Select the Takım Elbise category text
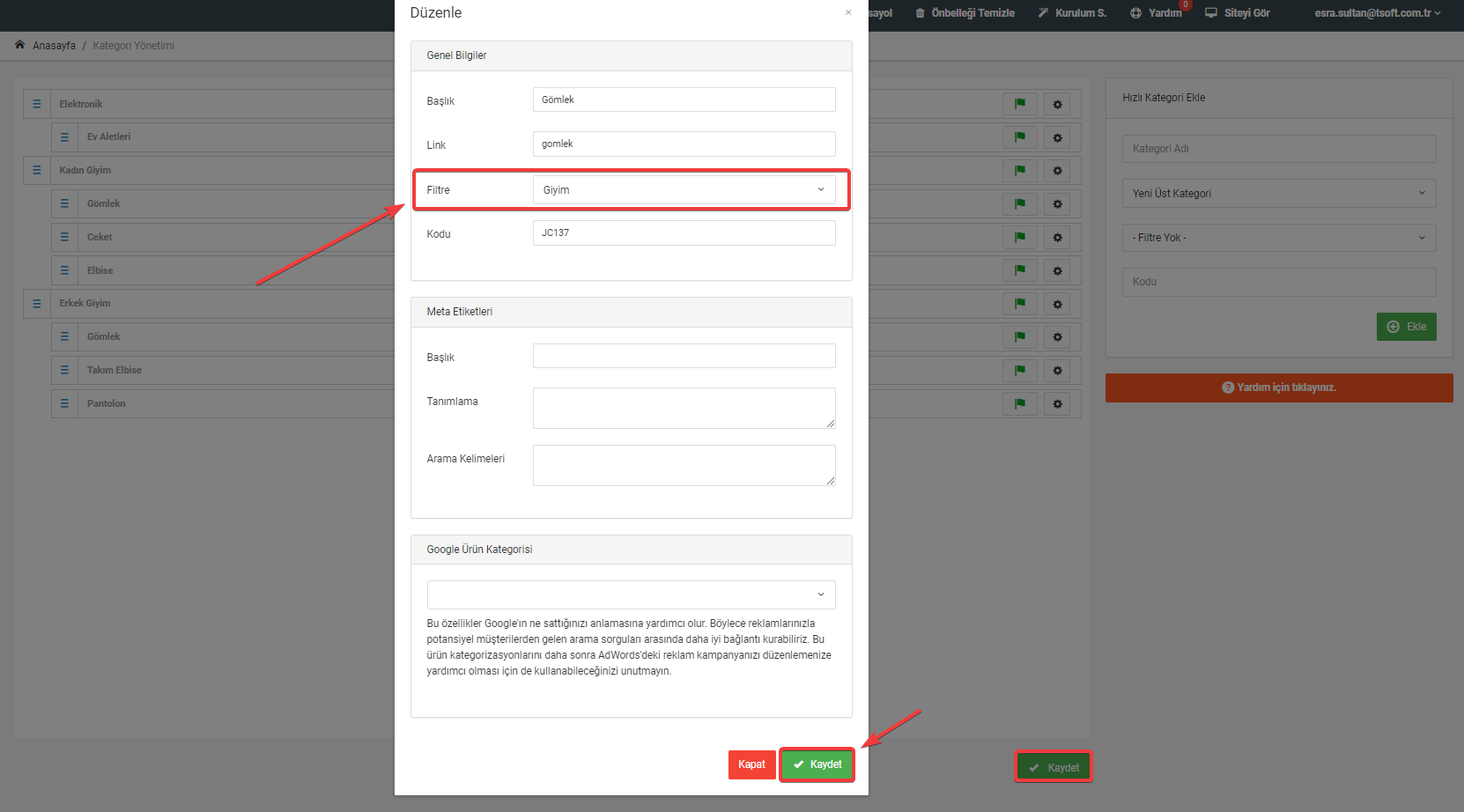Screen dimensions: 1464x812 click(x=115, y=370)
